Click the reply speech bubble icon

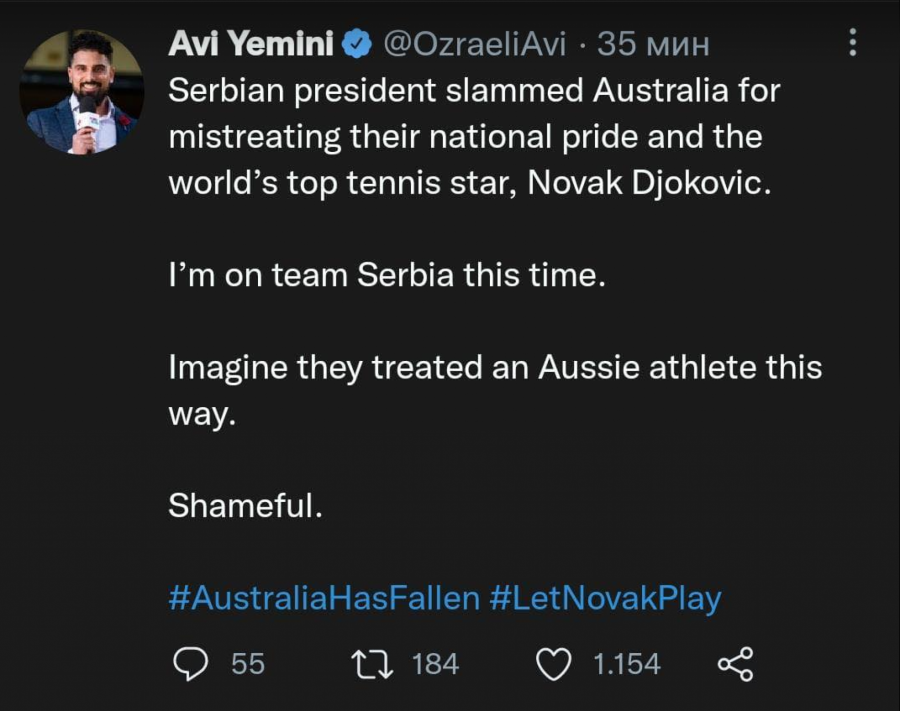189,663
